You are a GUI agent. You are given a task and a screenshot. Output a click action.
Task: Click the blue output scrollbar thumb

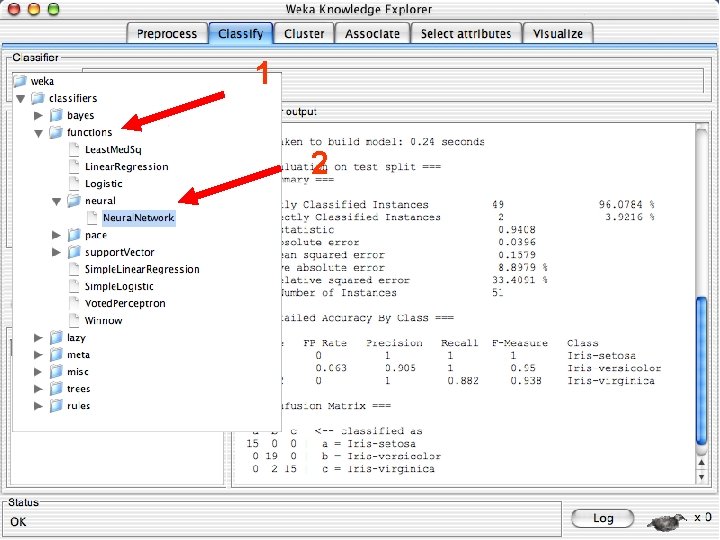(x=701, y=371)
